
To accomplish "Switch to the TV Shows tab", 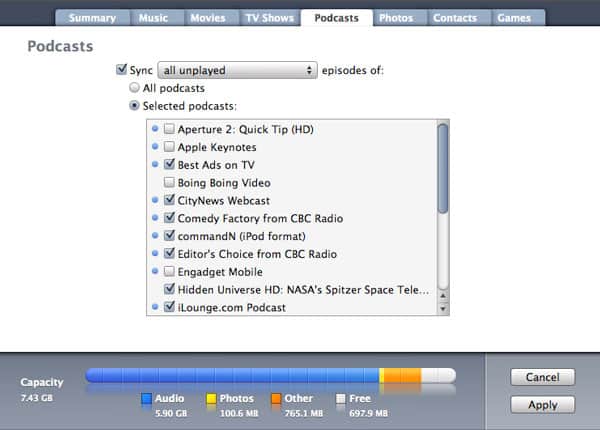I will click(x=270, y=18).
